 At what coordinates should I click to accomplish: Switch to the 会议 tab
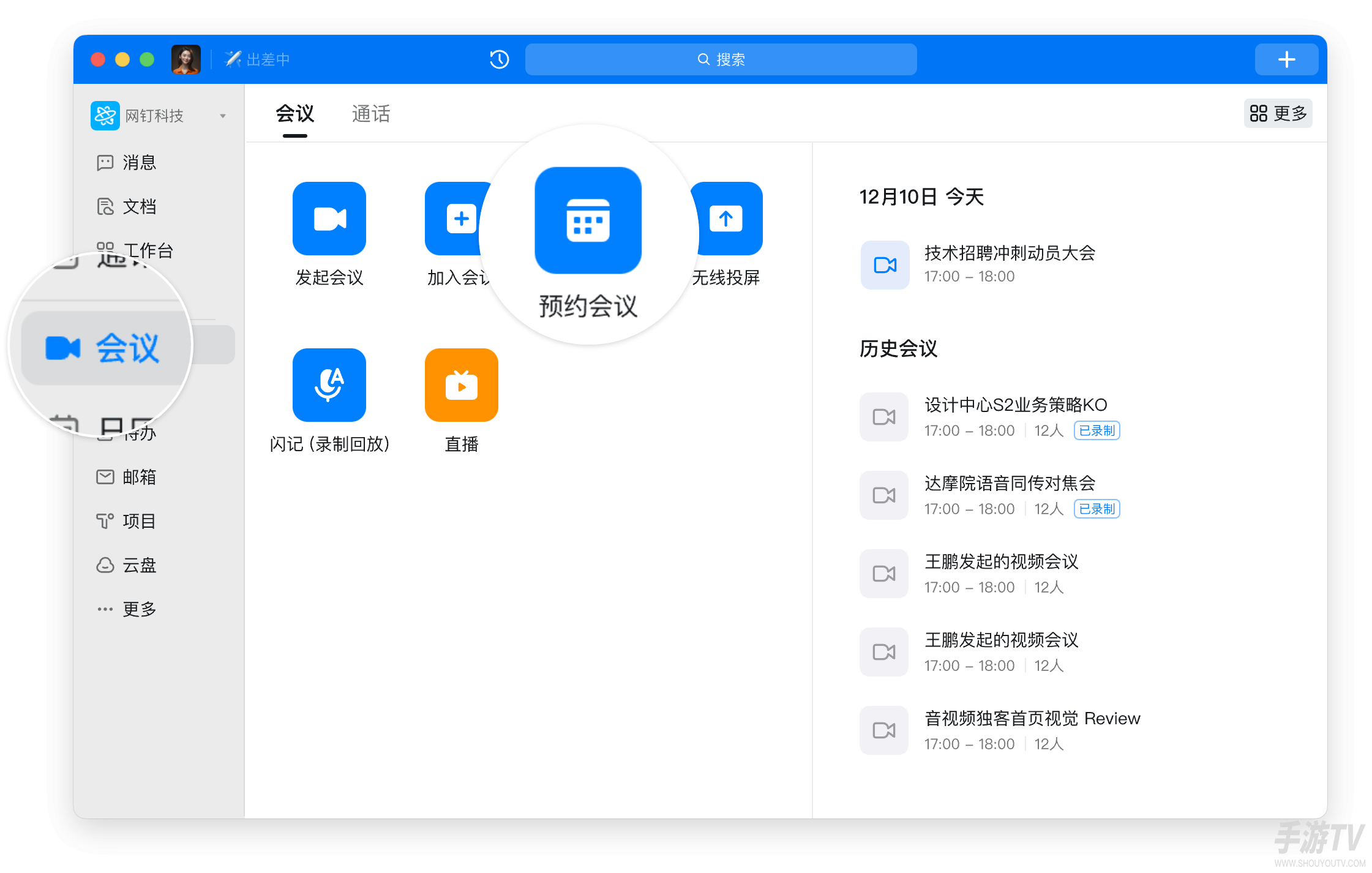[x=294, y=114]
